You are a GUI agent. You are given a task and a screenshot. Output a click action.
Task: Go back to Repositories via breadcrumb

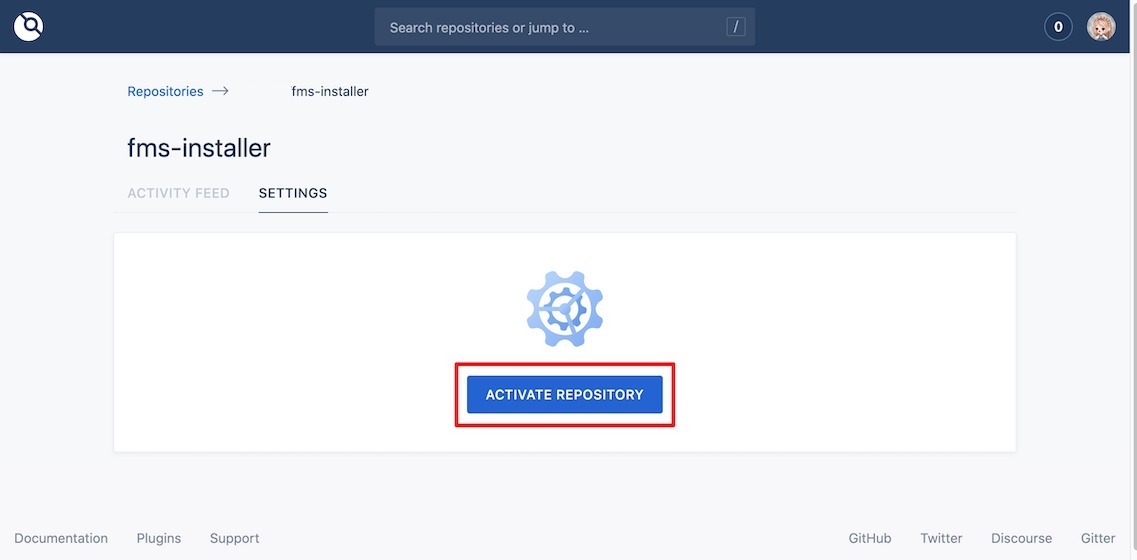tap(165, 91)
